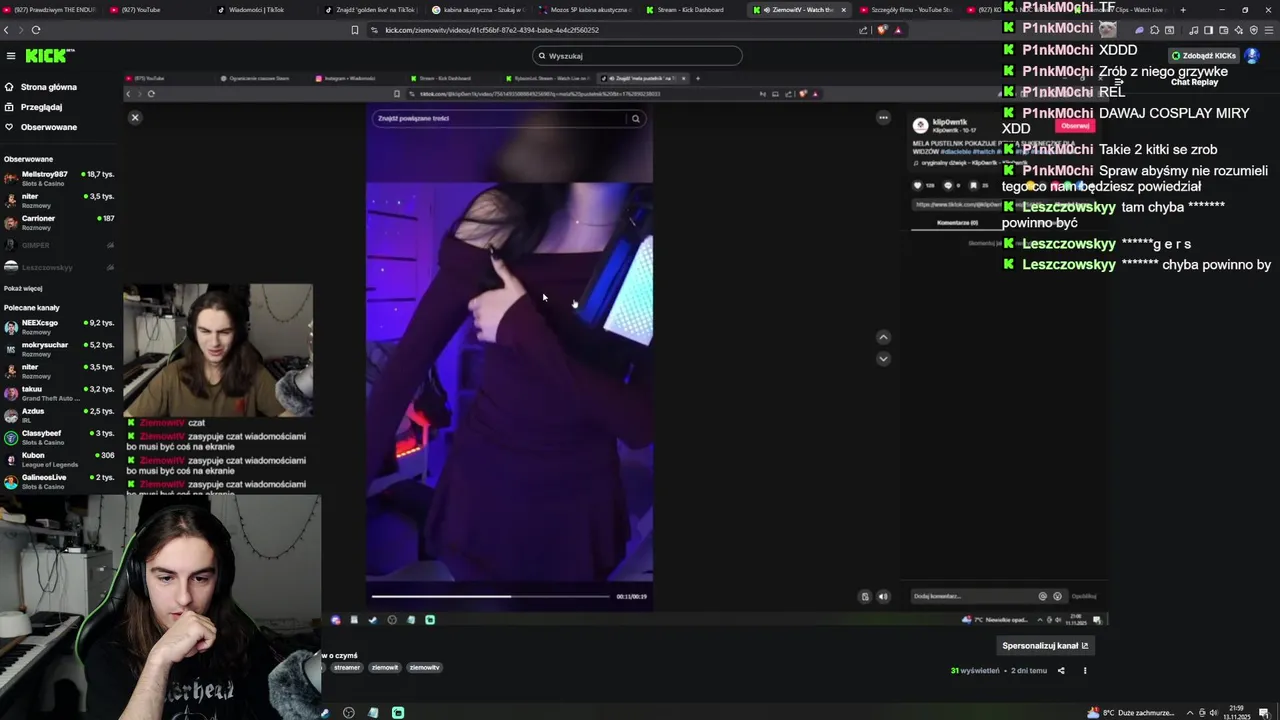This screenshot has height=720, width=1280.
Task: Click Spersonalizuj kanał button
Action: (x=1045, y=646)
